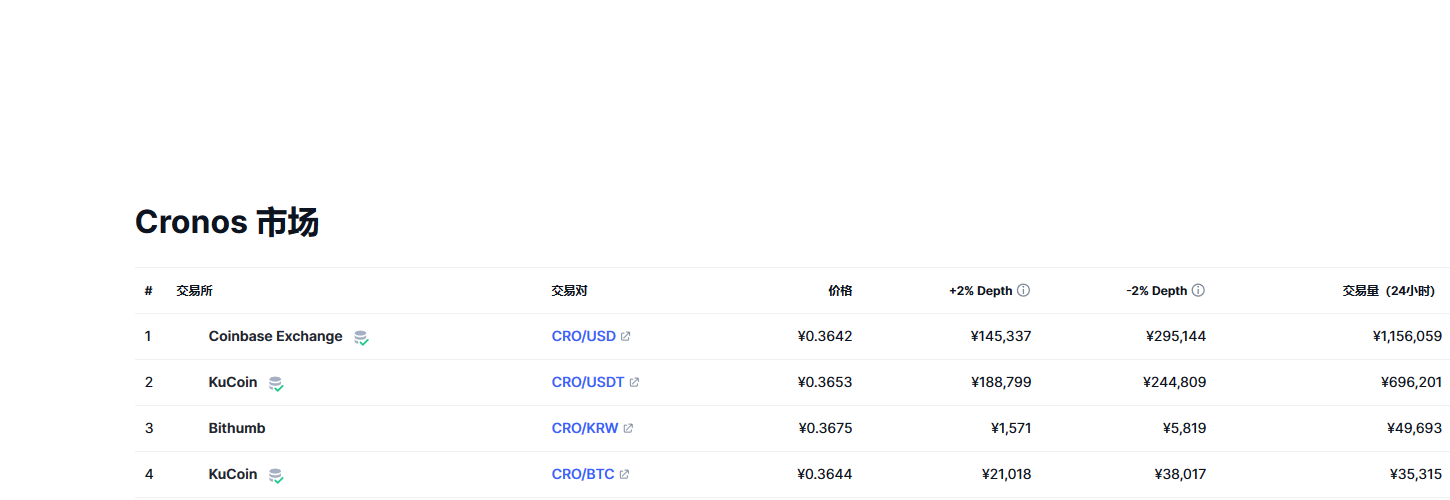
Task: Sort by 交易量（24小时）column header
Action: [1389, 291]
